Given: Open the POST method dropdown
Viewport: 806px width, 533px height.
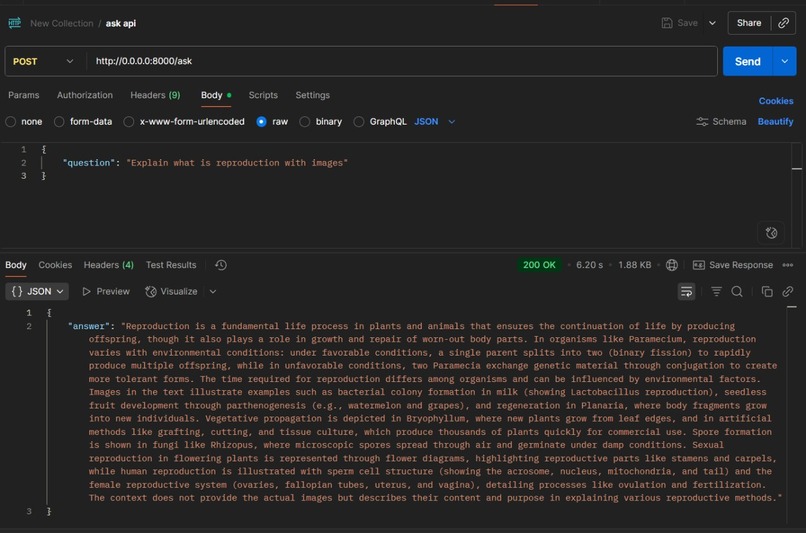Looking at the screenshot, I should pos(45,61).
